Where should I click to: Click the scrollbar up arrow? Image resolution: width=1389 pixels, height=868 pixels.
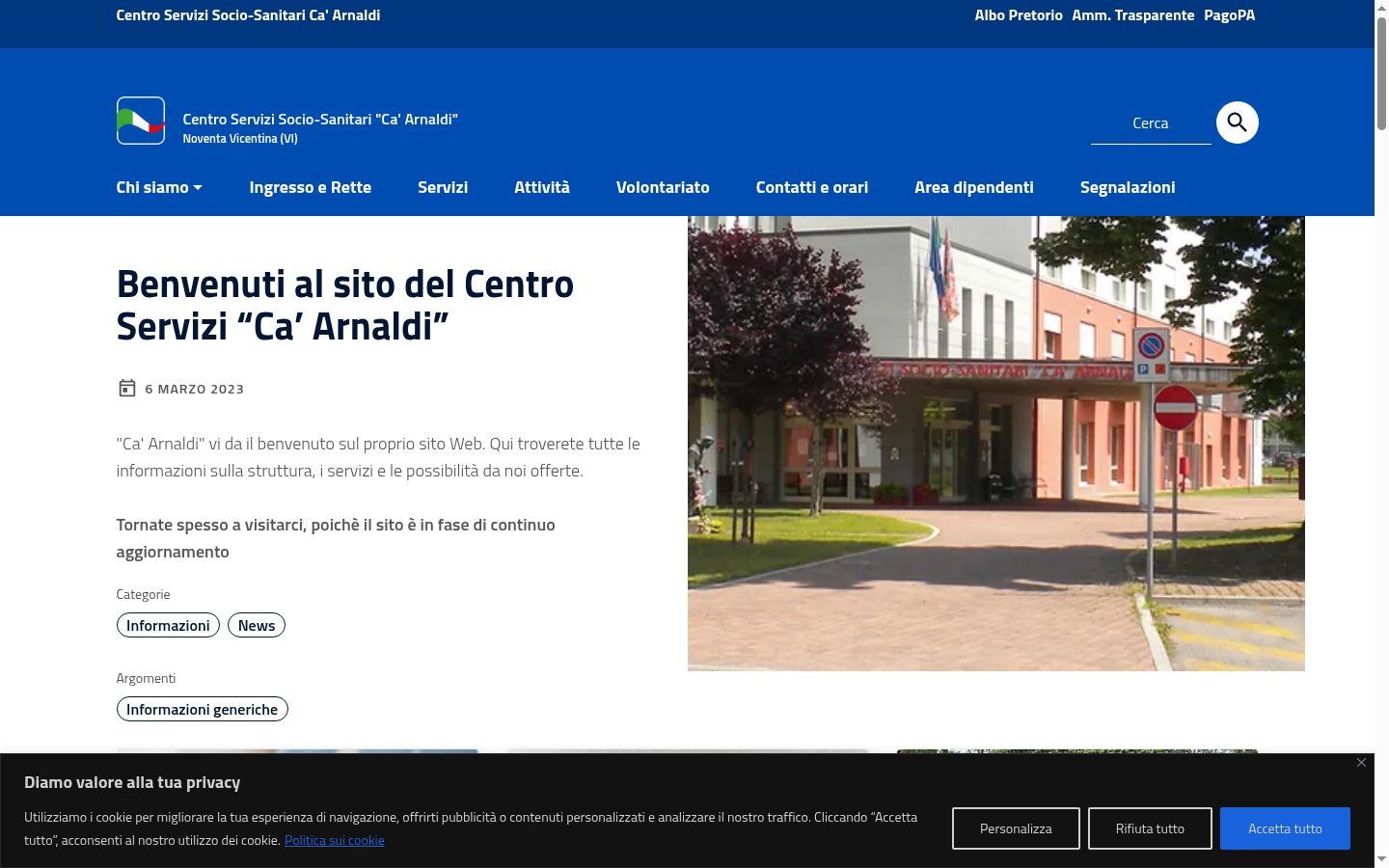[x=1381, y=7]
